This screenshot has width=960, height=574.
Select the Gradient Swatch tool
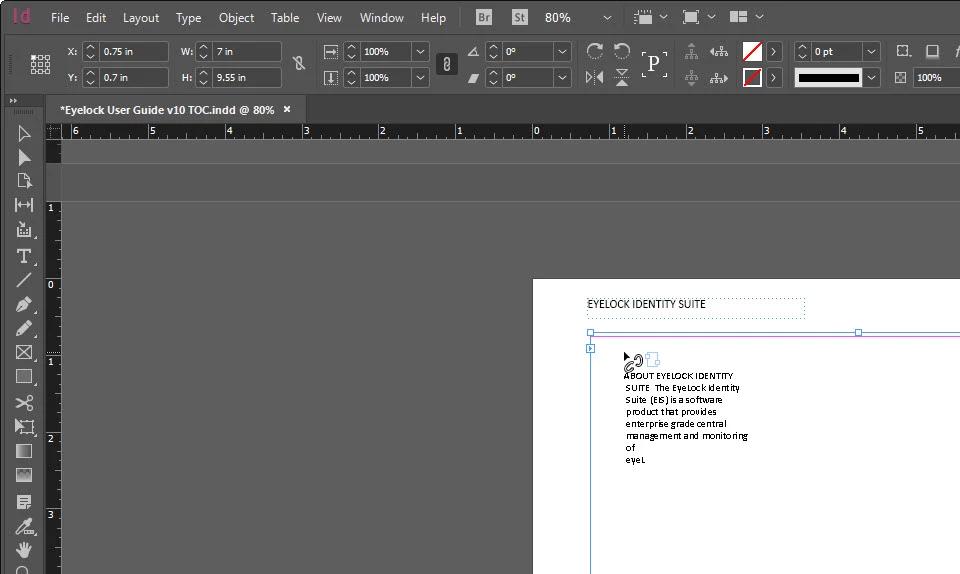click(x=24, y=451)
